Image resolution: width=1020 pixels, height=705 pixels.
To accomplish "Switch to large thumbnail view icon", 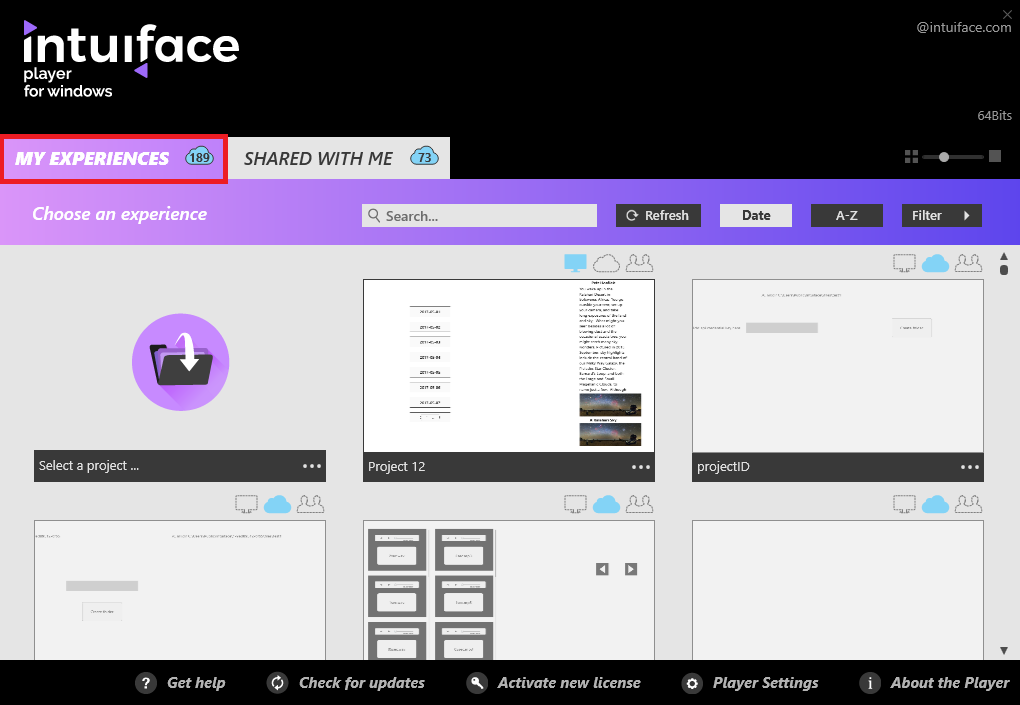I will tap(995, 156).
